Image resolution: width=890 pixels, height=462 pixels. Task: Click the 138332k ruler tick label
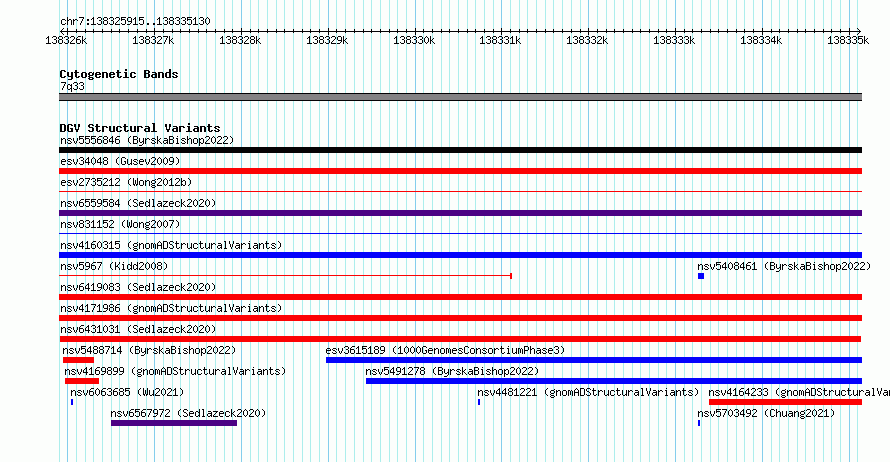pos(587,40)
